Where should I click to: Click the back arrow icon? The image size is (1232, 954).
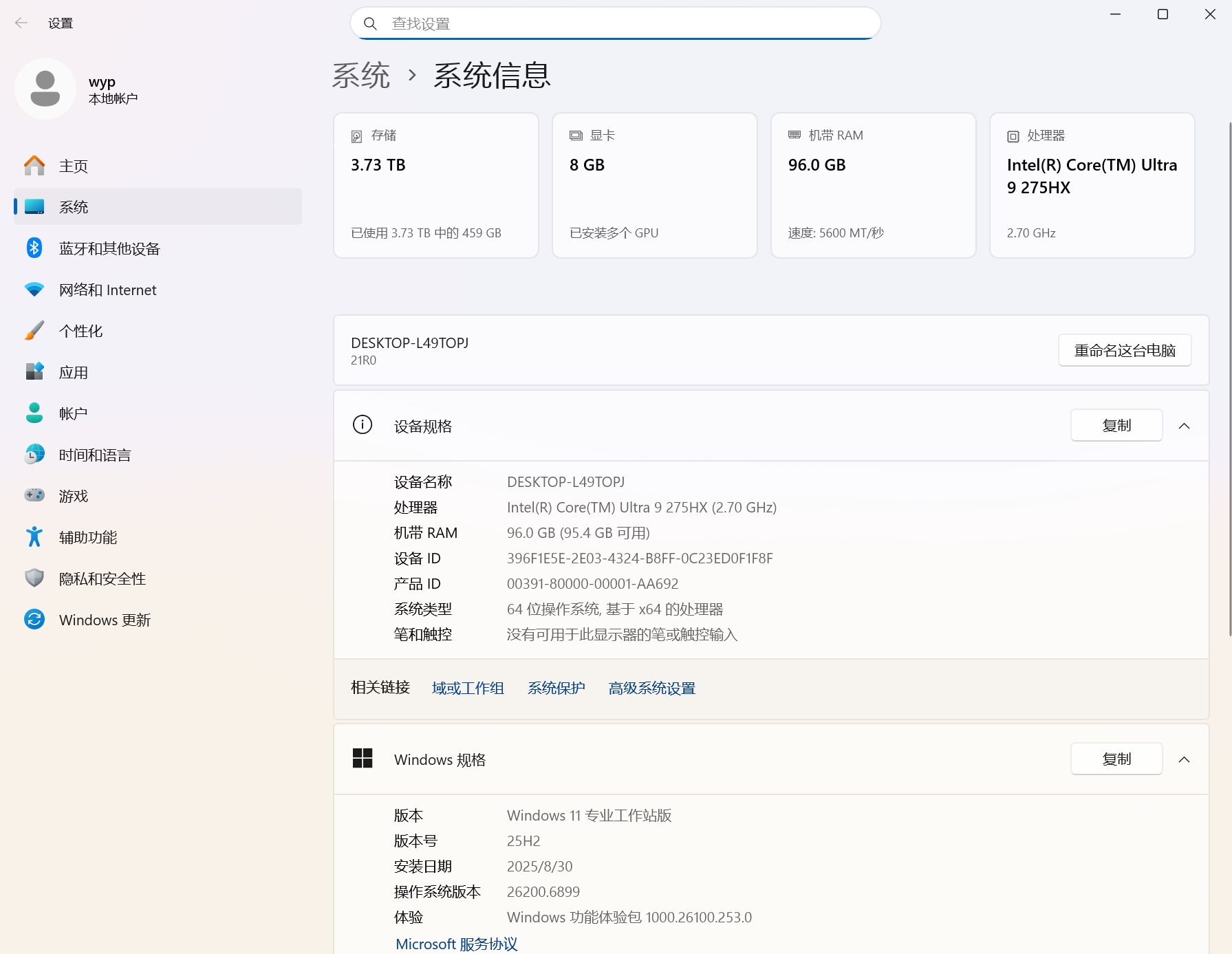coord(21,23)
